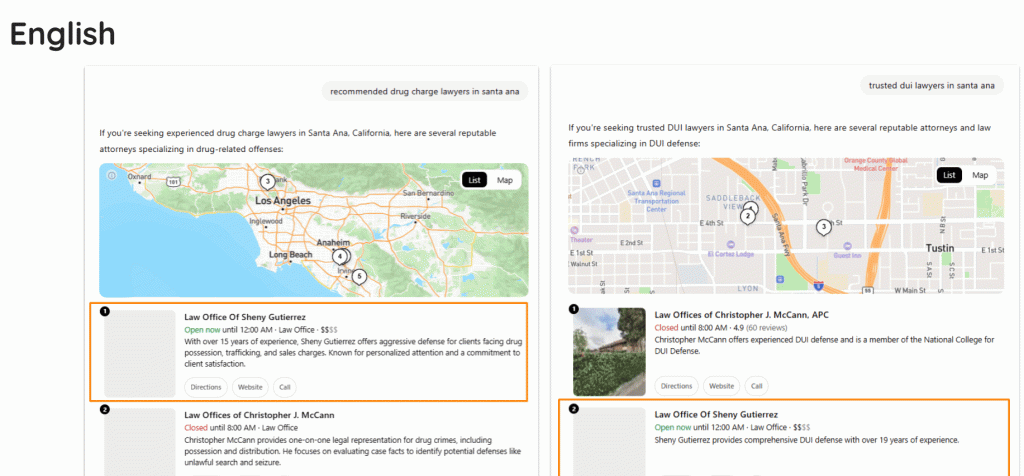The width and height of the screenshot is (1024, 476).
Task: Click the Long Beach label on the map
Action: tap(291, 255)
